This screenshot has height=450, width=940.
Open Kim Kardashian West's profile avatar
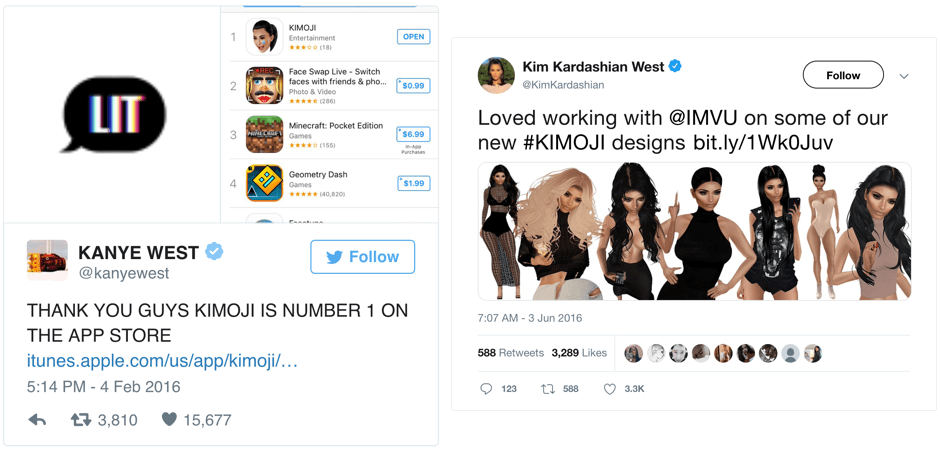tap(496, 76)
